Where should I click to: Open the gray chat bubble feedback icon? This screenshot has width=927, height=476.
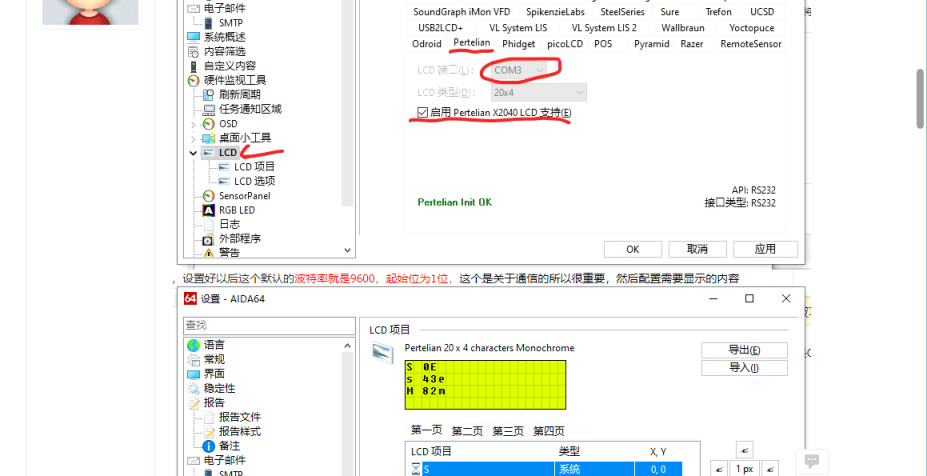(x=812, y=461)
